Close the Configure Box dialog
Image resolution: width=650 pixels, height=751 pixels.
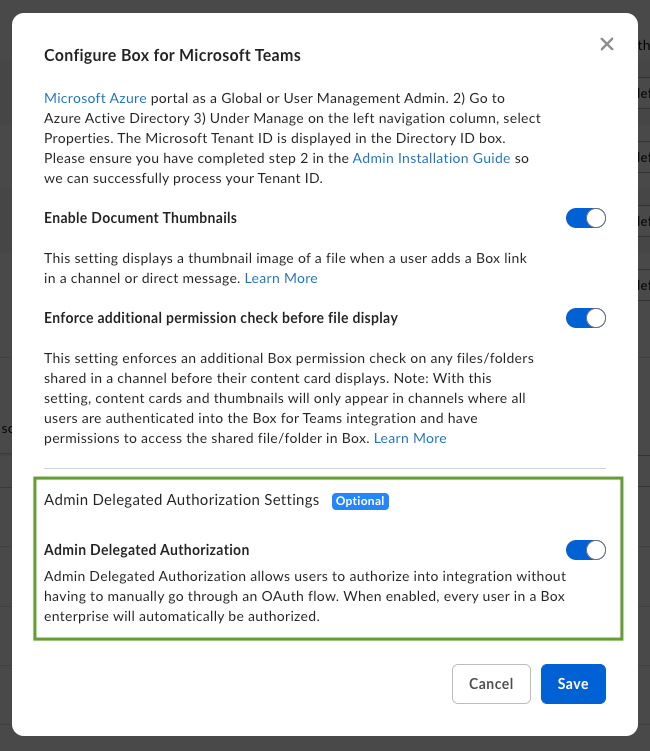606,44
